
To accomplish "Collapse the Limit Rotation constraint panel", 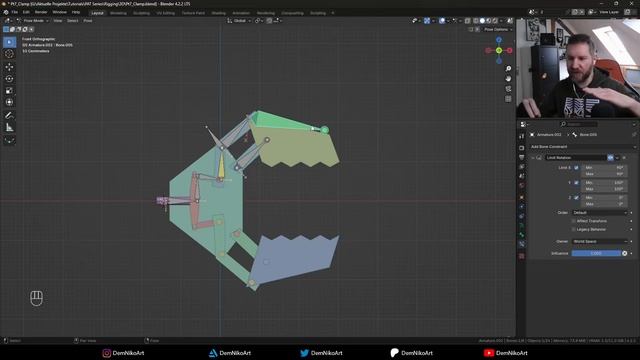I will 533,158.
